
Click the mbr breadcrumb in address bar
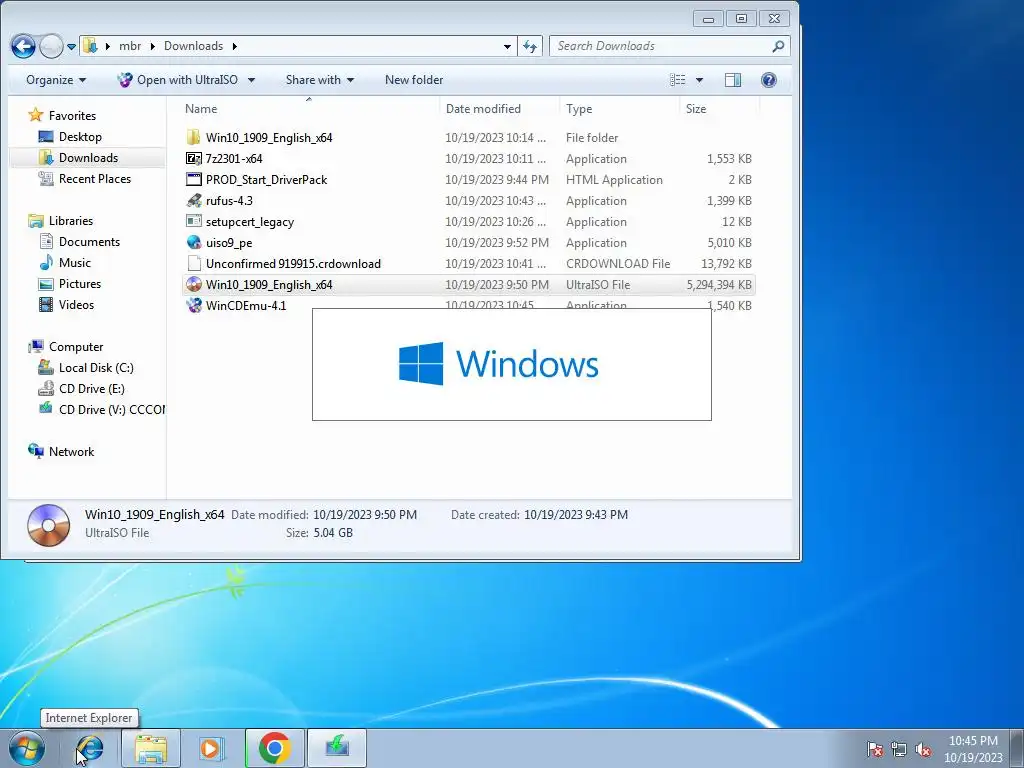pyautogui.click(x=129, y=46)
